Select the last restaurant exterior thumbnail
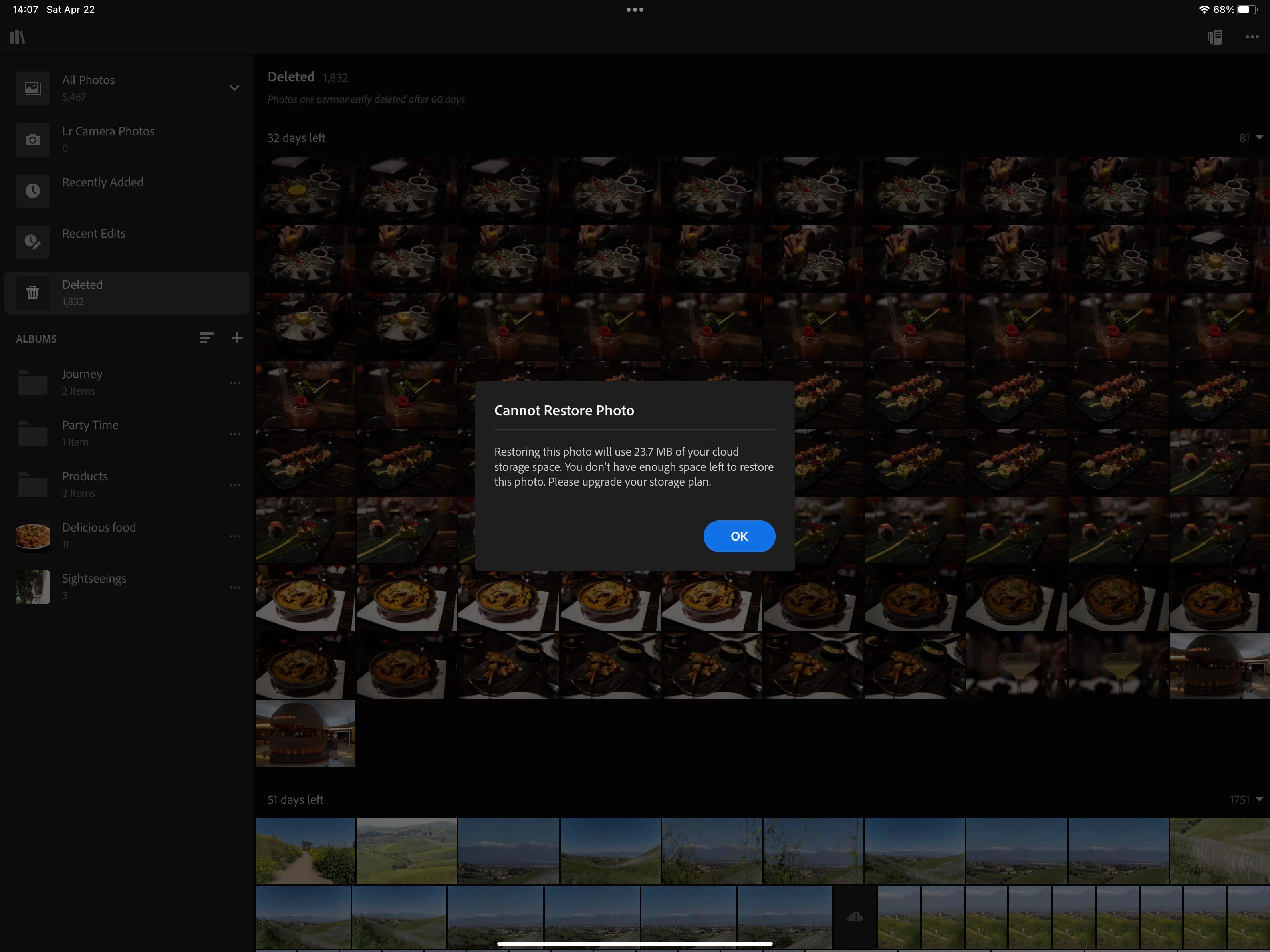Viewport: 1270px width, 952px height. (x=305, y=733)
